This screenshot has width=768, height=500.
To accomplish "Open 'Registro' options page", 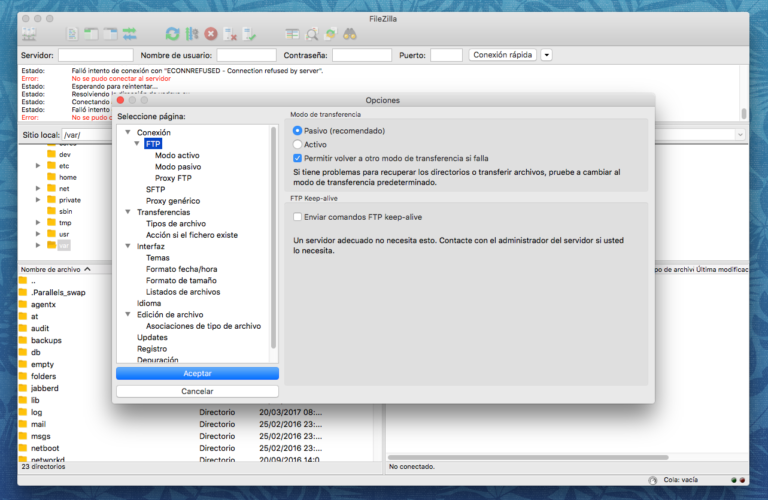I will [152, 349].
